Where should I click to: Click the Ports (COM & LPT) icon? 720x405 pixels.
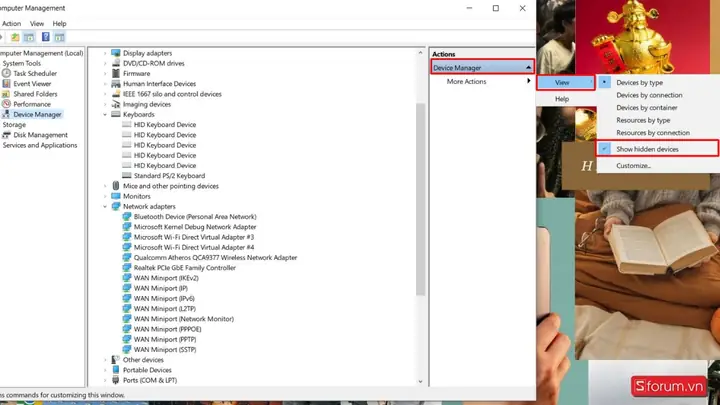point(116,380)
